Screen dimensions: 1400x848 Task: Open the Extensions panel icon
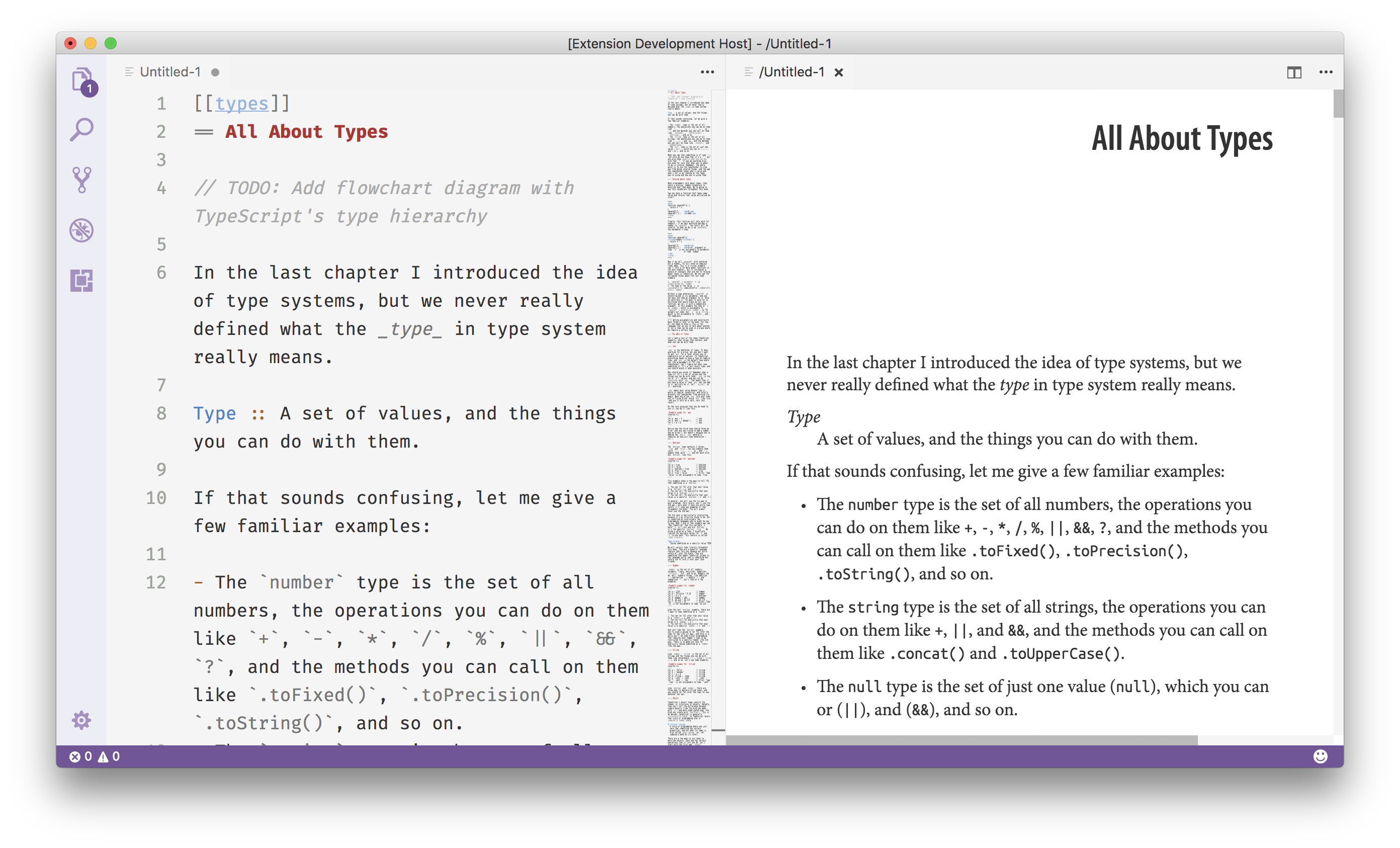tap(82, 280)
